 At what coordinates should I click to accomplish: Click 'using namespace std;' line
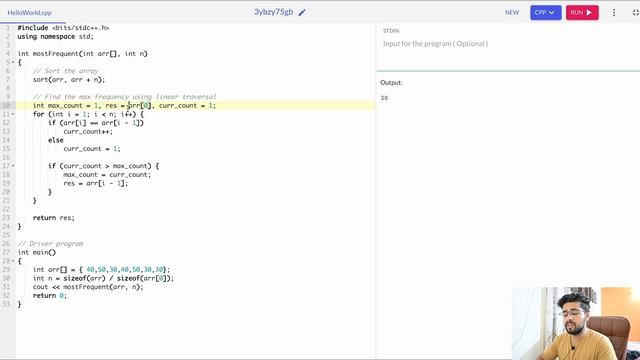56,36
